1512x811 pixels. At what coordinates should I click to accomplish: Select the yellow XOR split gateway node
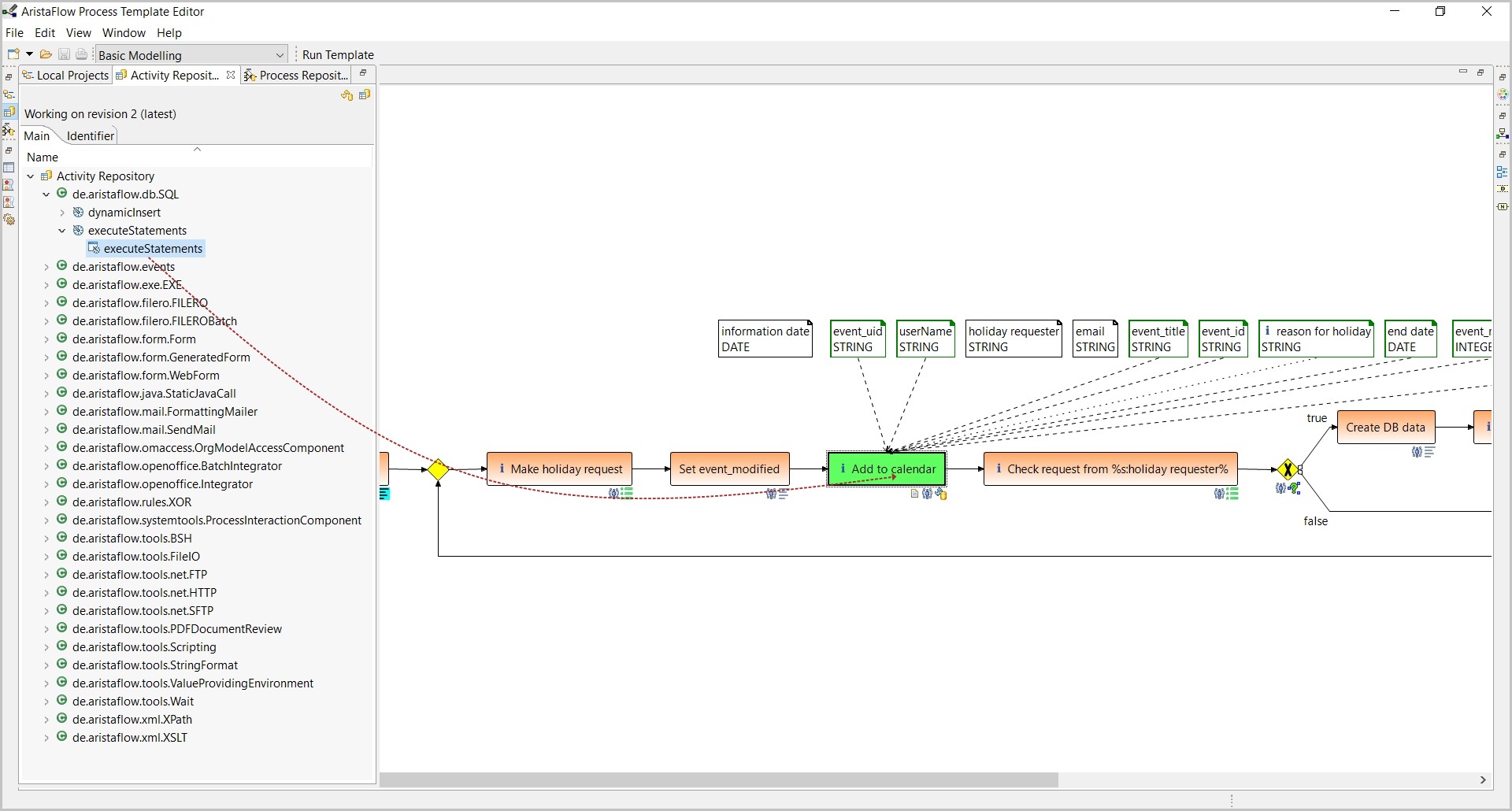pos(1288,470)
